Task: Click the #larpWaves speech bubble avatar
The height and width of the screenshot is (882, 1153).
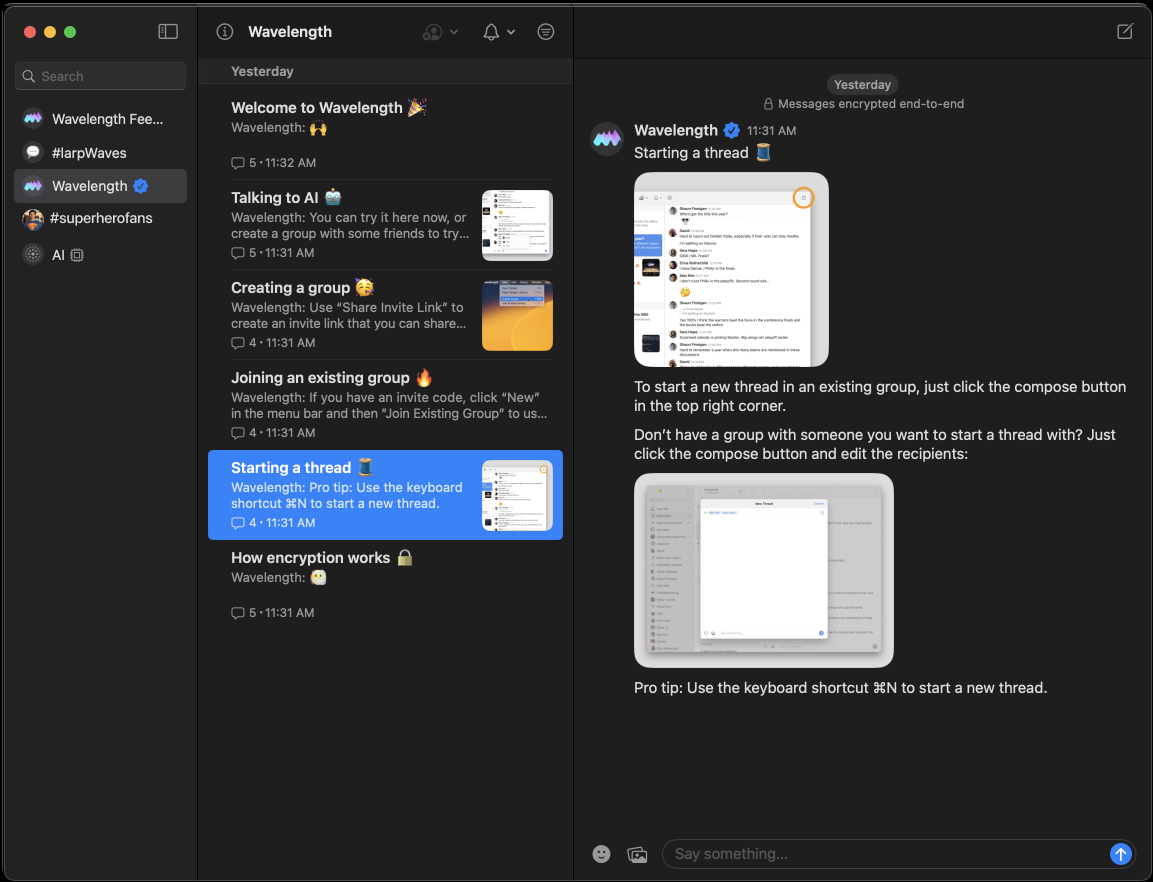Action: tap(32, 152)
